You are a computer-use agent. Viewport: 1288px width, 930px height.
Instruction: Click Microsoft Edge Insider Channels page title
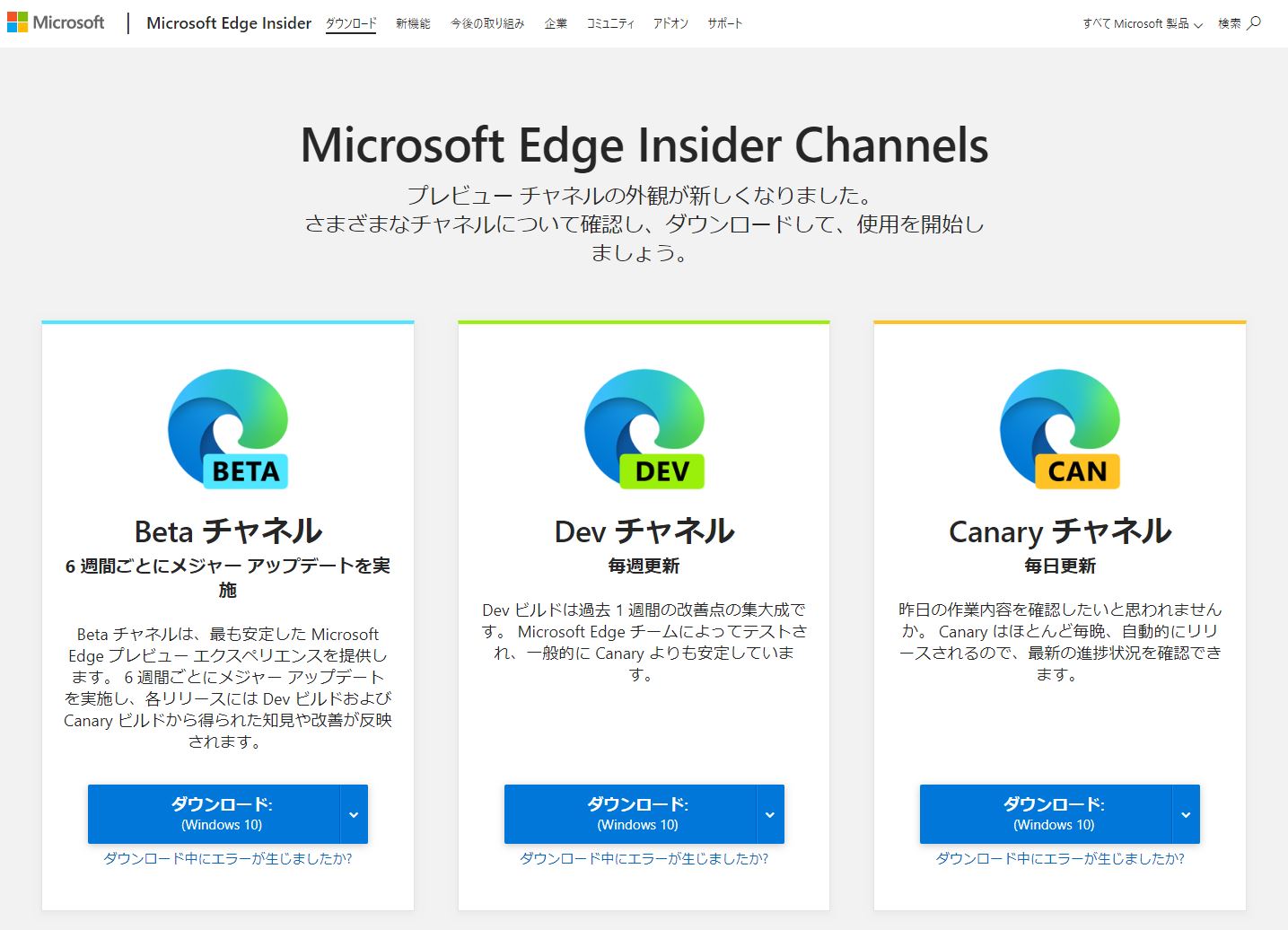click(644, 145)
